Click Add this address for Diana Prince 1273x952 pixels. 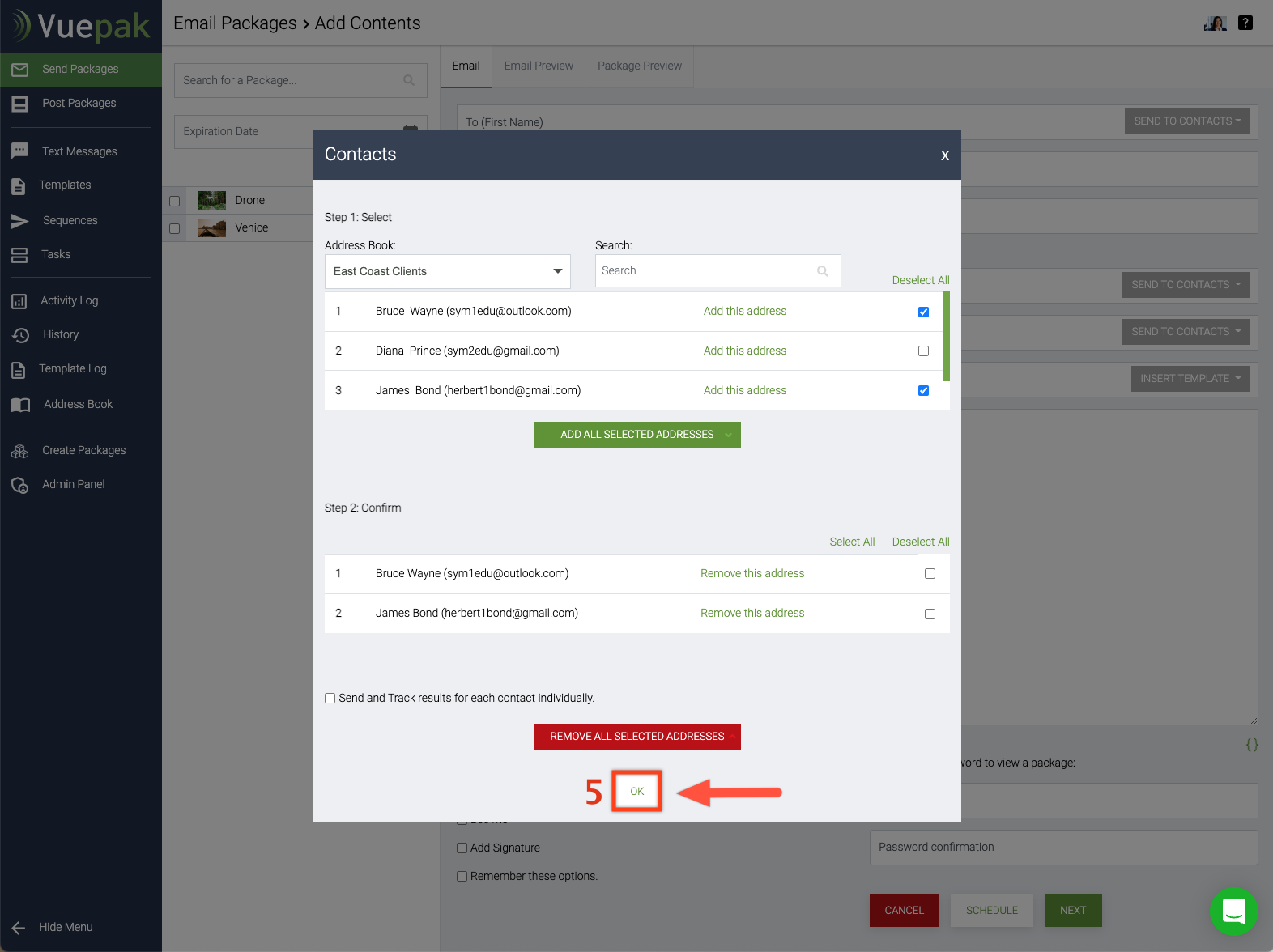[745, 351]
